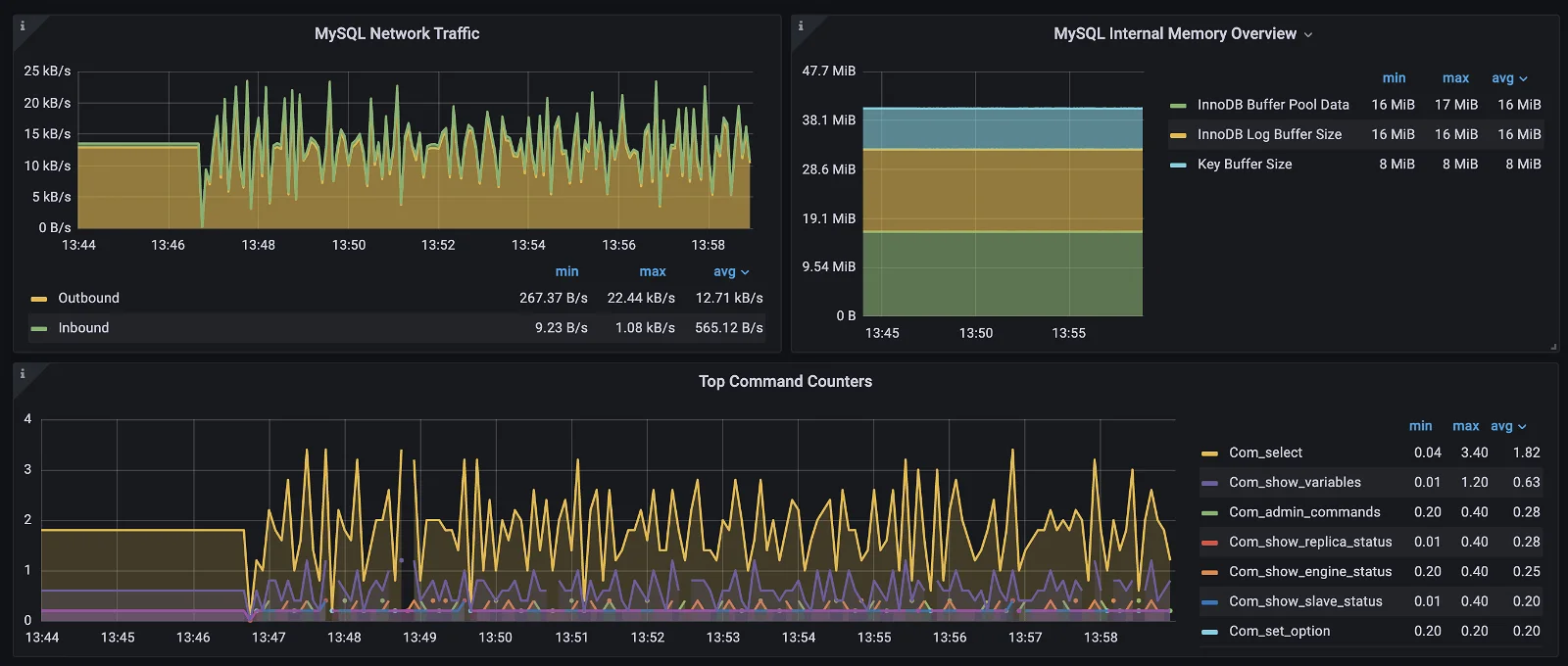Click the resize handle of the Memory Overview panel

1553,347
